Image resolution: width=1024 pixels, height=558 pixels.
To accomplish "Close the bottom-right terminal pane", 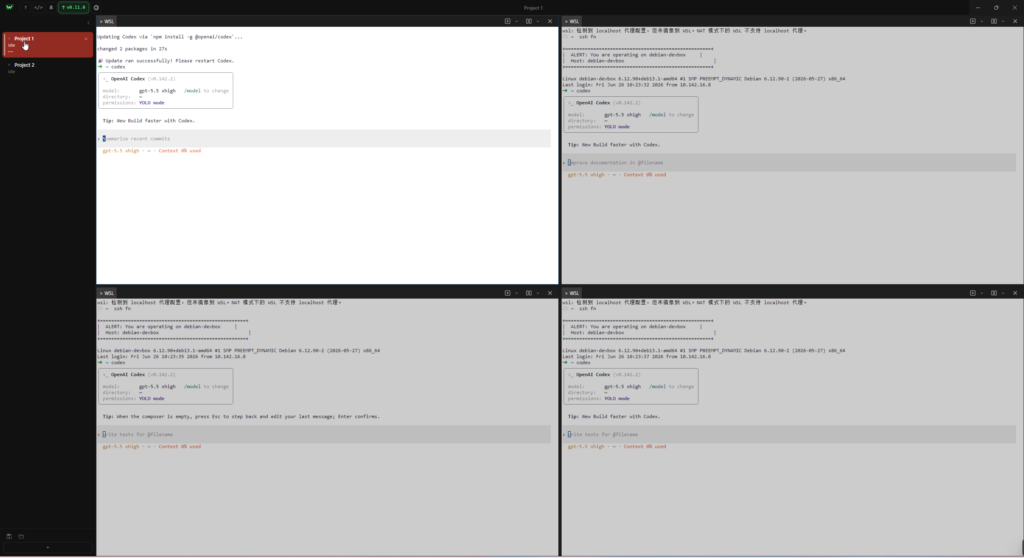I will pyautogui.click(x=1015, y=293).
